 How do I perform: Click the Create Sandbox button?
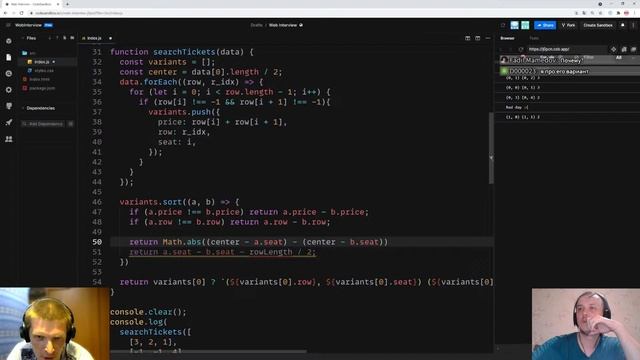[598, 25]
